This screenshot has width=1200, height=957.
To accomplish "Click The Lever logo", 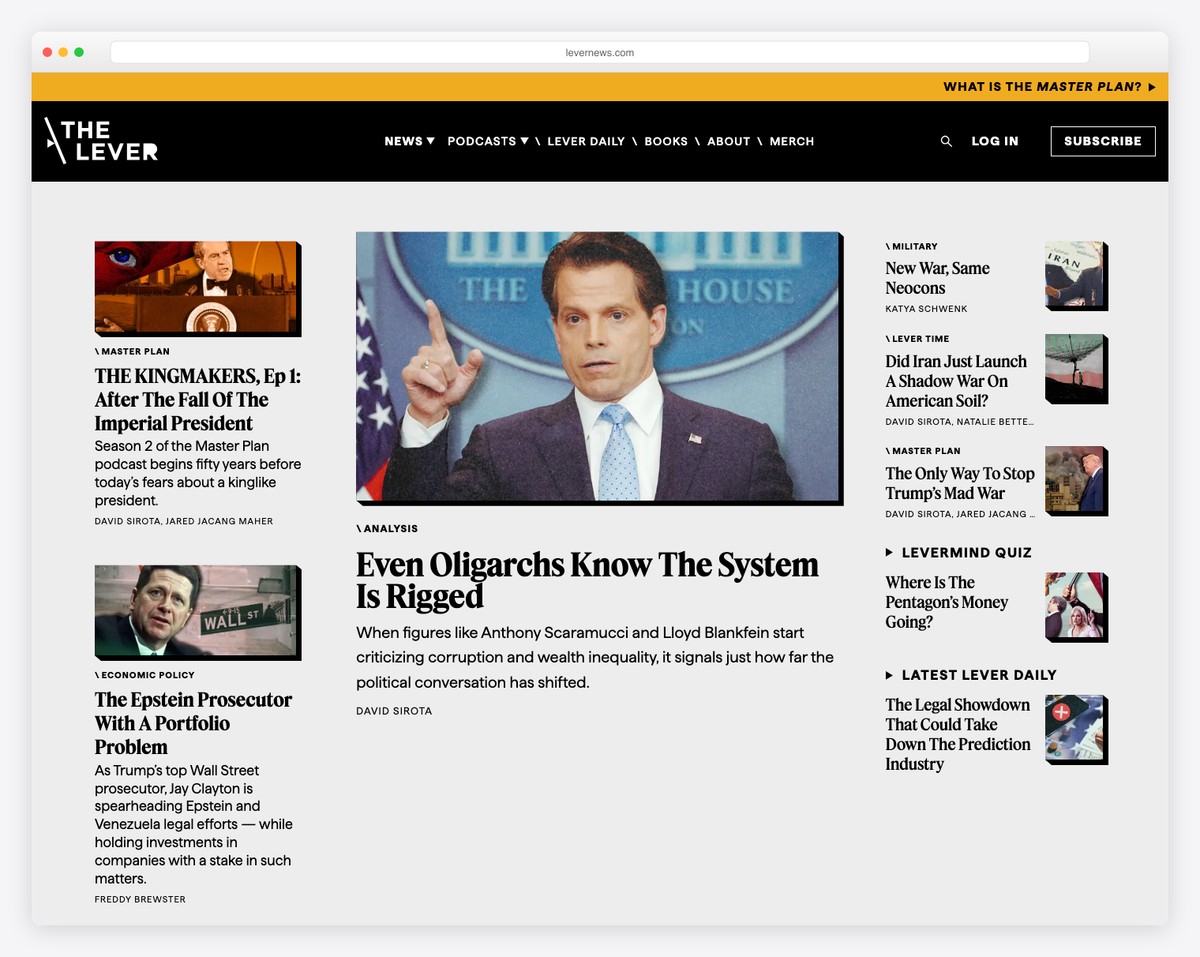I will (102, 141).
